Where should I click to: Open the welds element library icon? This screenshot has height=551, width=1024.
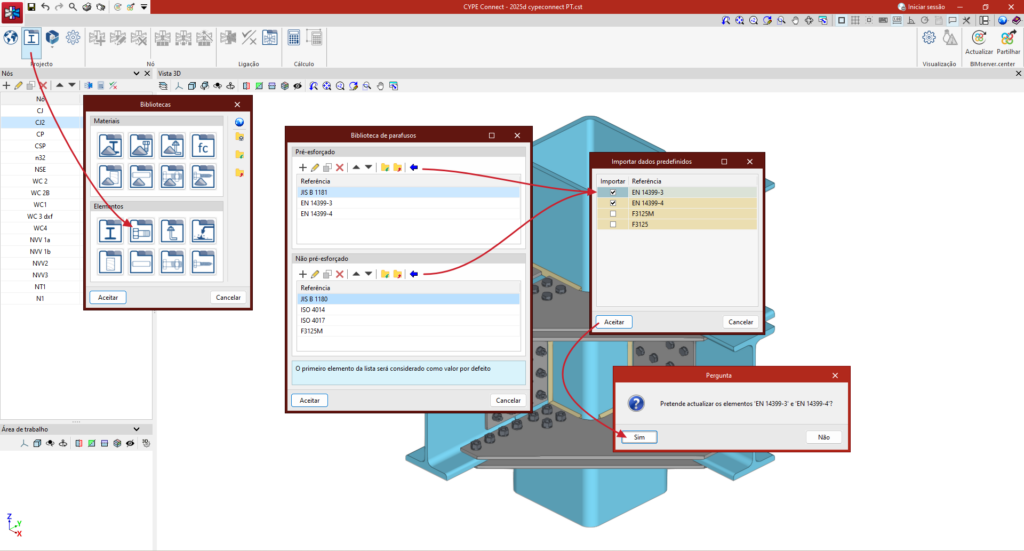coord(203,231)
